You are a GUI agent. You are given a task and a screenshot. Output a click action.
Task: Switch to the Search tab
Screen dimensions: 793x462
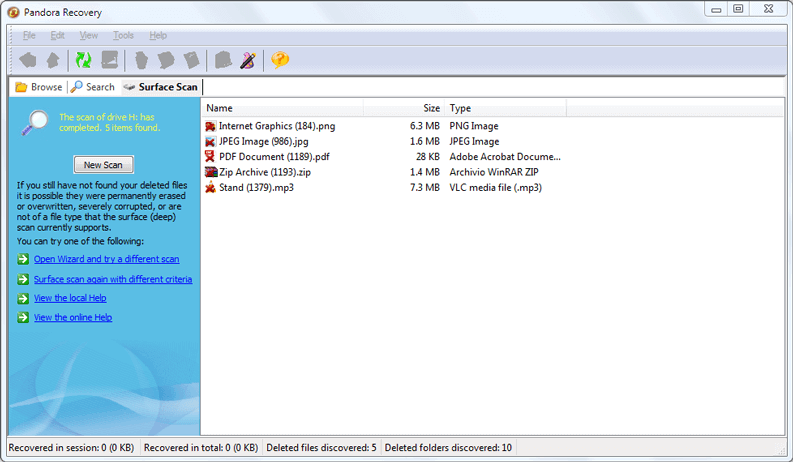point(93,87)
